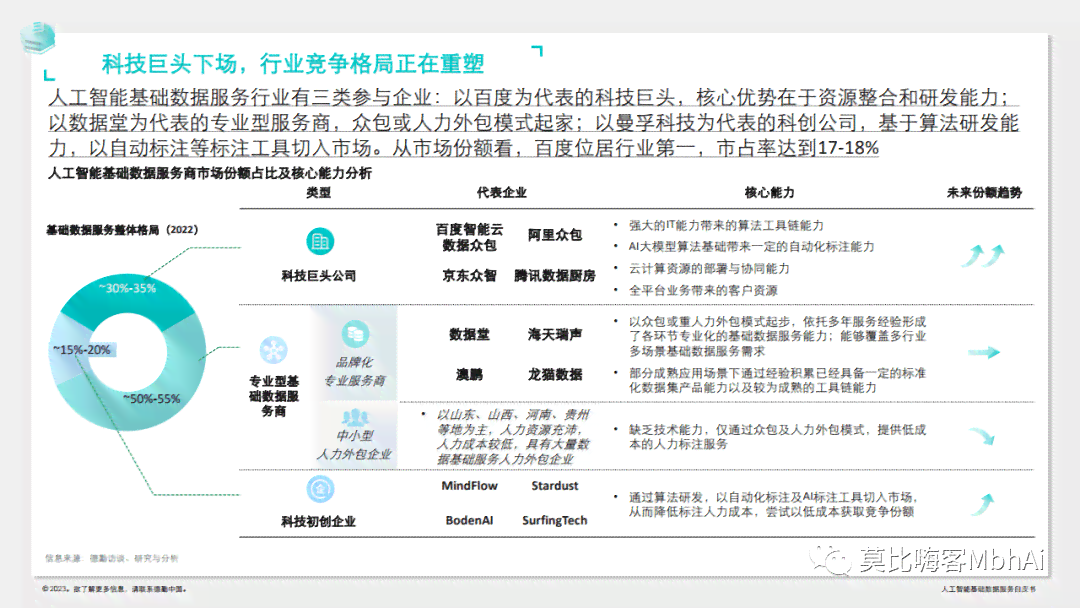Click the 专业型基础数据服务商 category label
The width and height of the screenshot is (1080, 608).
click(x=273, y=396)
